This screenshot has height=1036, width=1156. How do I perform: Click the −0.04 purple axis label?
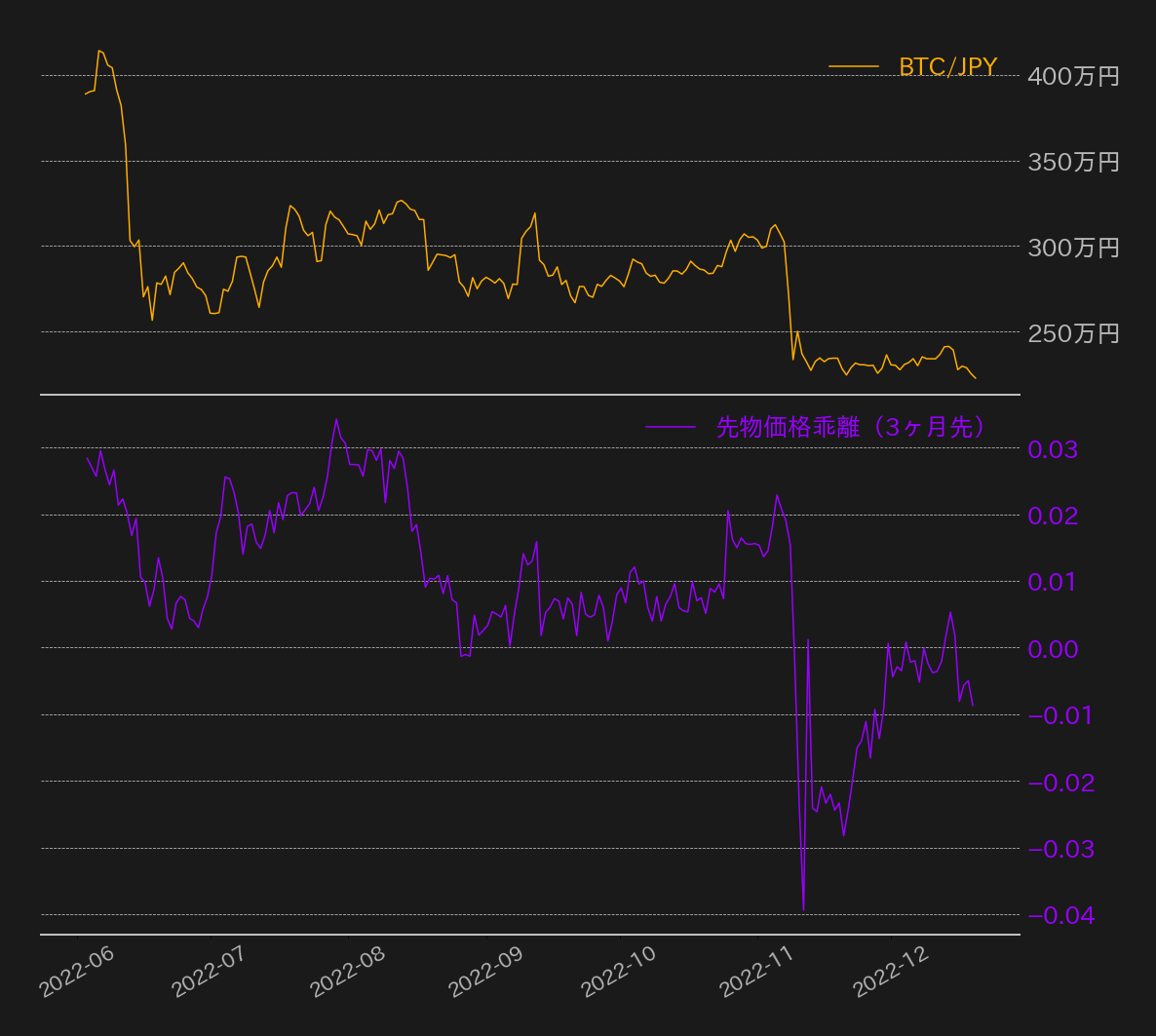(x=1060, y=915)
